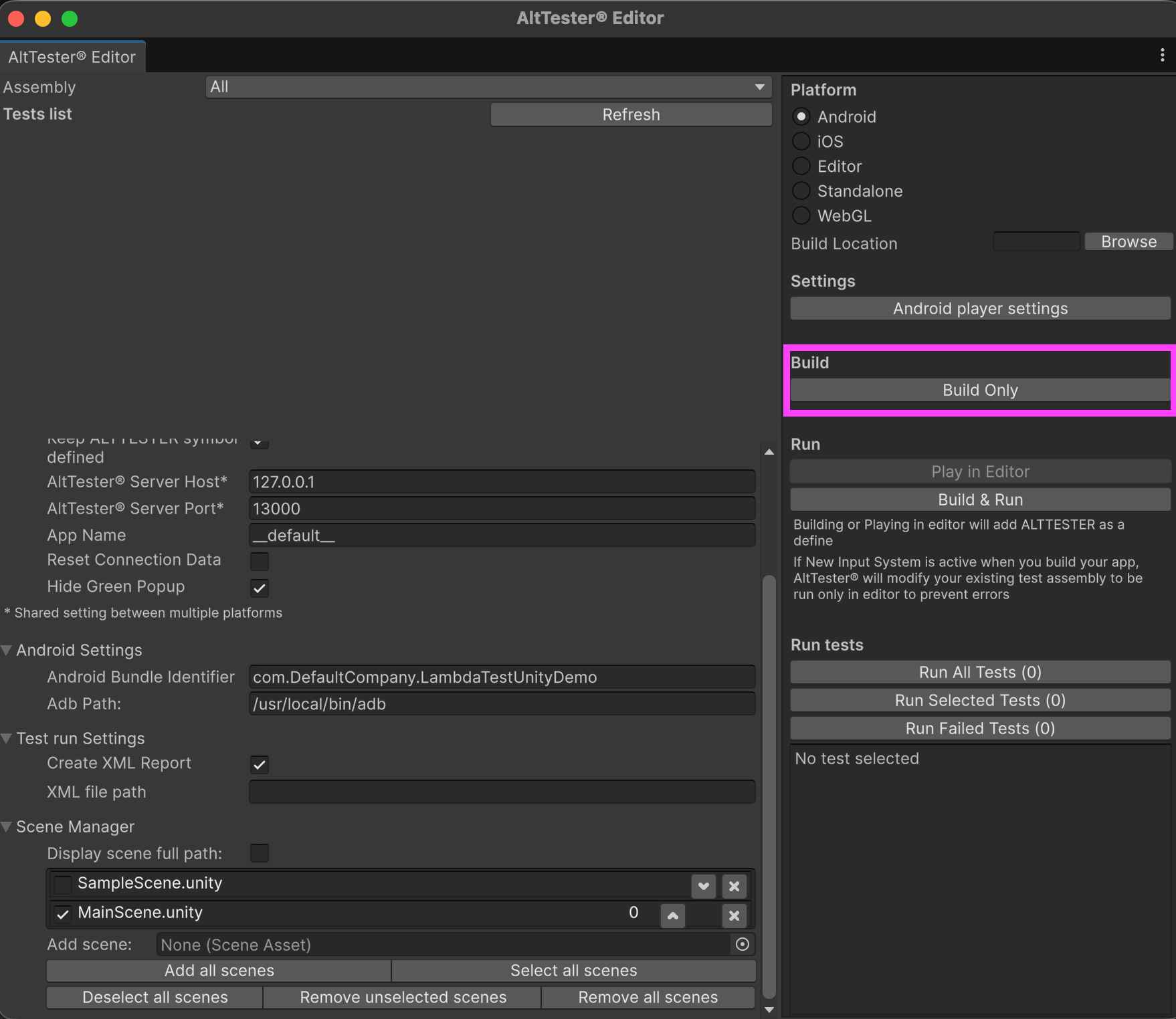
Task: Click the 'No test selected' message
Action: click(857, 758)
